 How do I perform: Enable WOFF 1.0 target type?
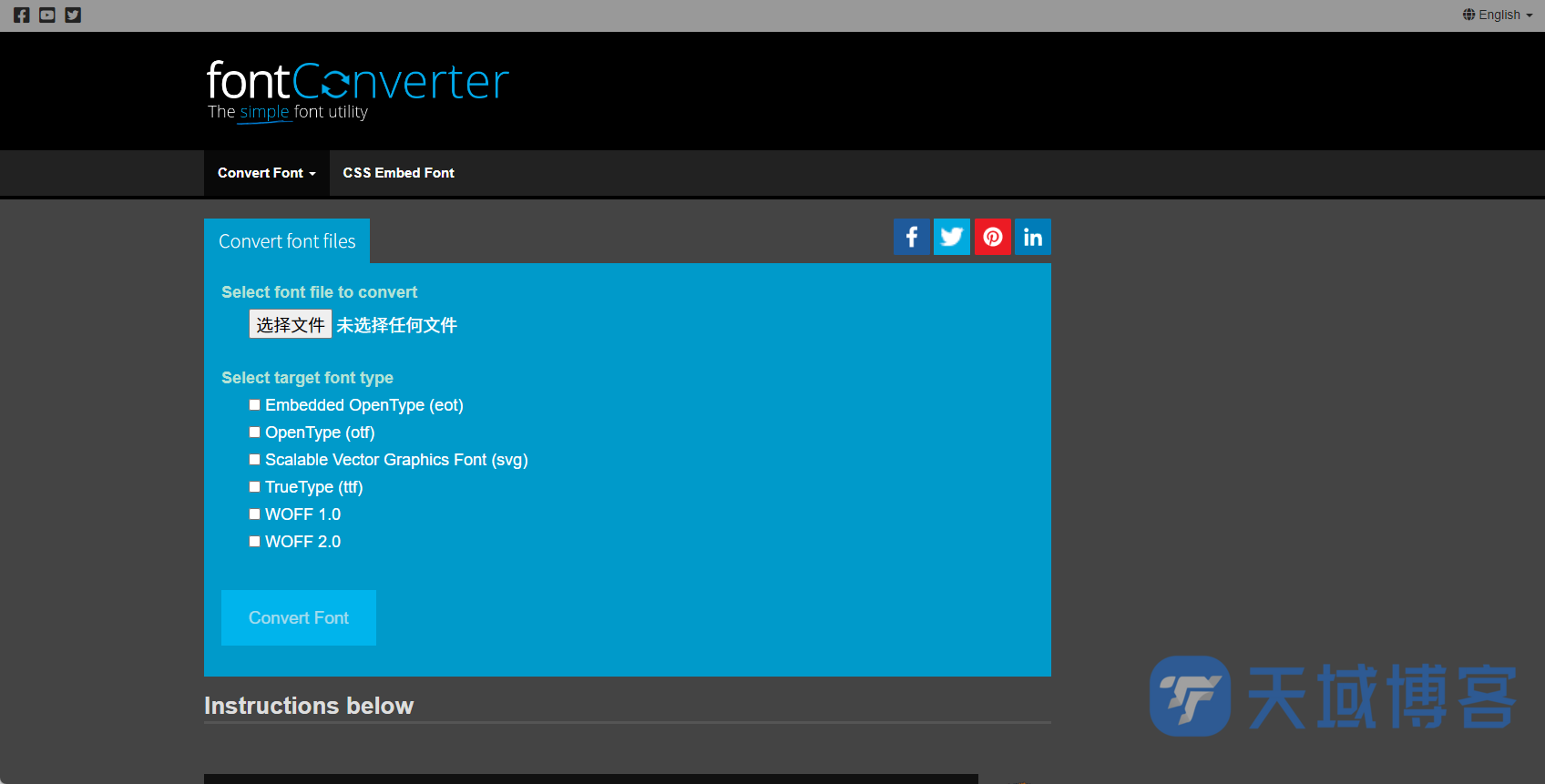click(255, 514)
